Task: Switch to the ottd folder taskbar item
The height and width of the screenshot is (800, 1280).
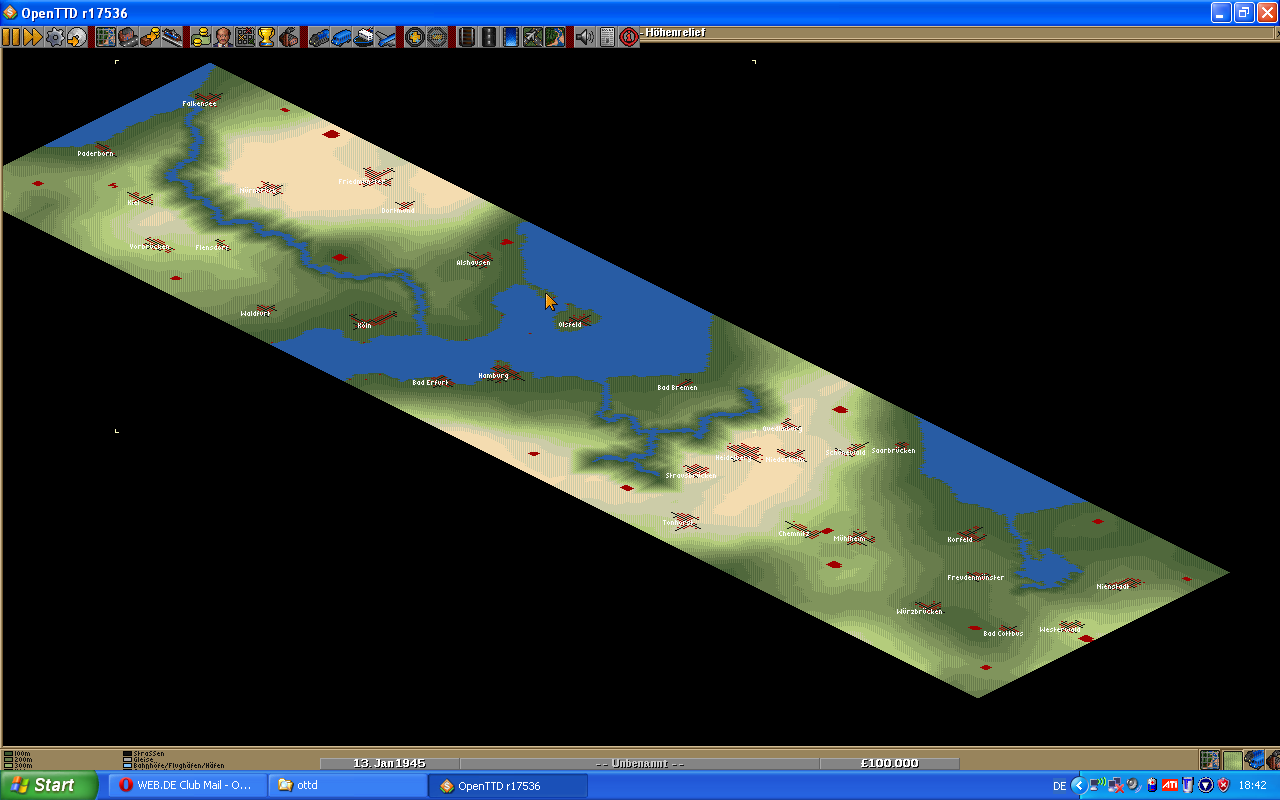Action: (345, 785)
